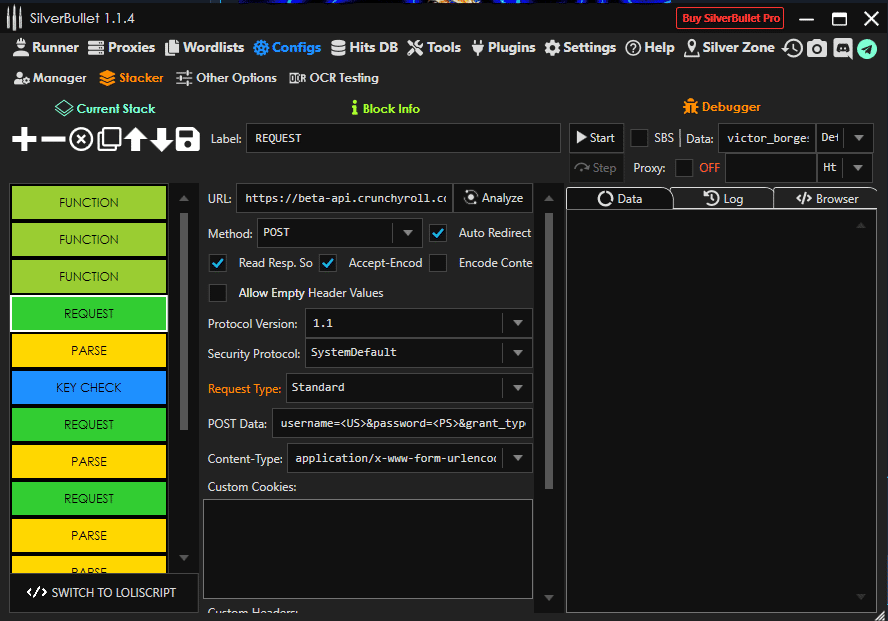The image size is (888, 621).
Task: Click the proxy address input field
Action: click(x=771, y=168)
